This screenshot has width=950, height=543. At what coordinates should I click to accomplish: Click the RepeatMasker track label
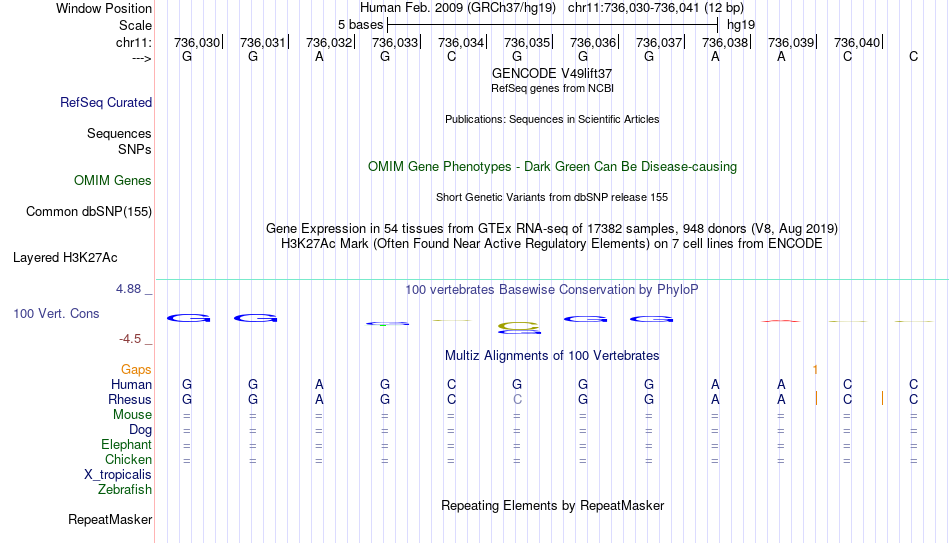pos(110,519)
